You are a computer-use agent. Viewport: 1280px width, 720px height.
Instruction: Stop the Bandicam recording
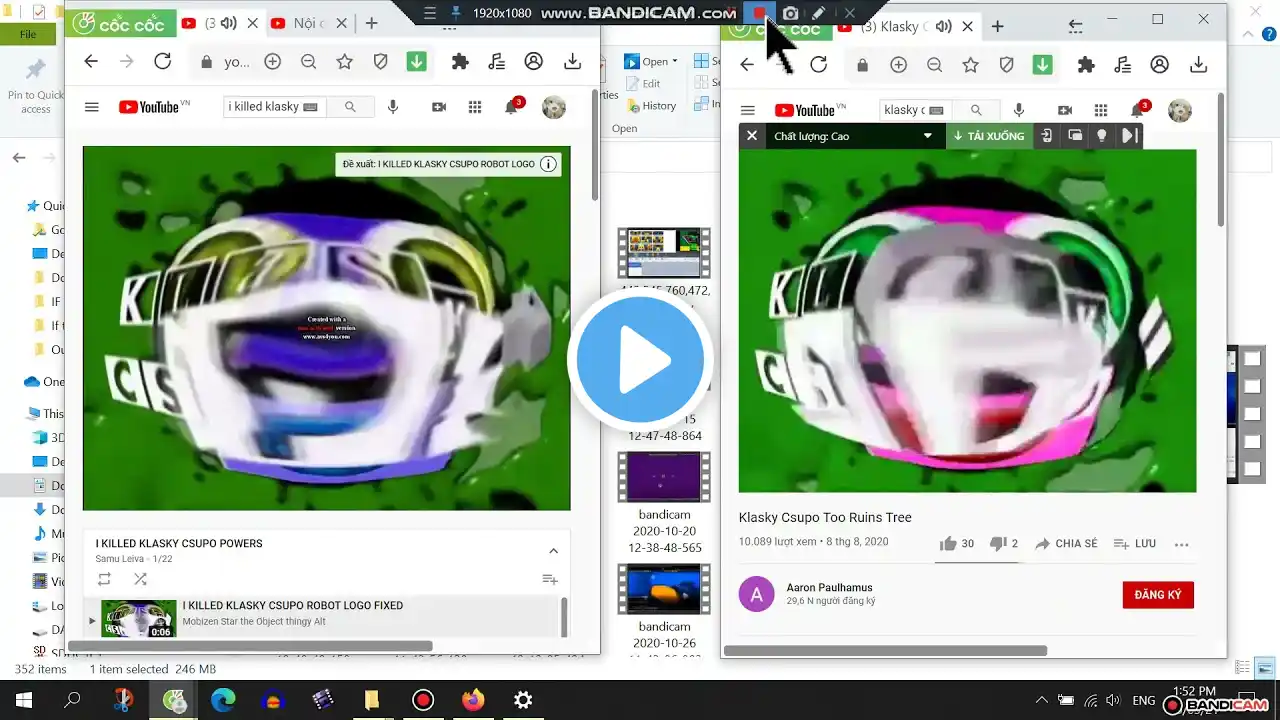[x=760, y=13]
